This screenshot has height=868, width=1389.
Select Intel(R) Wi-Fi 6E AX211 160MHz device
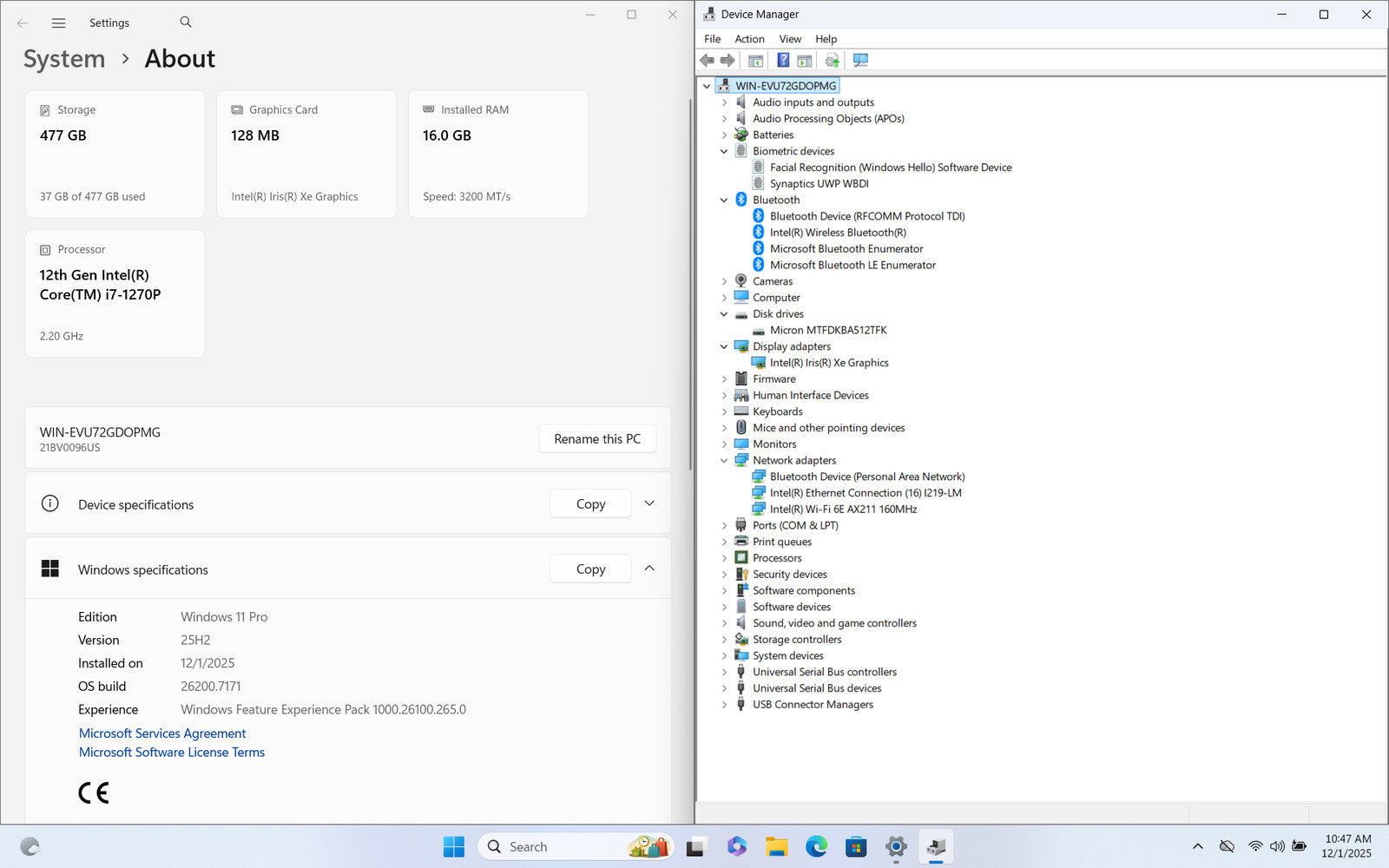(x=843, y=510)
